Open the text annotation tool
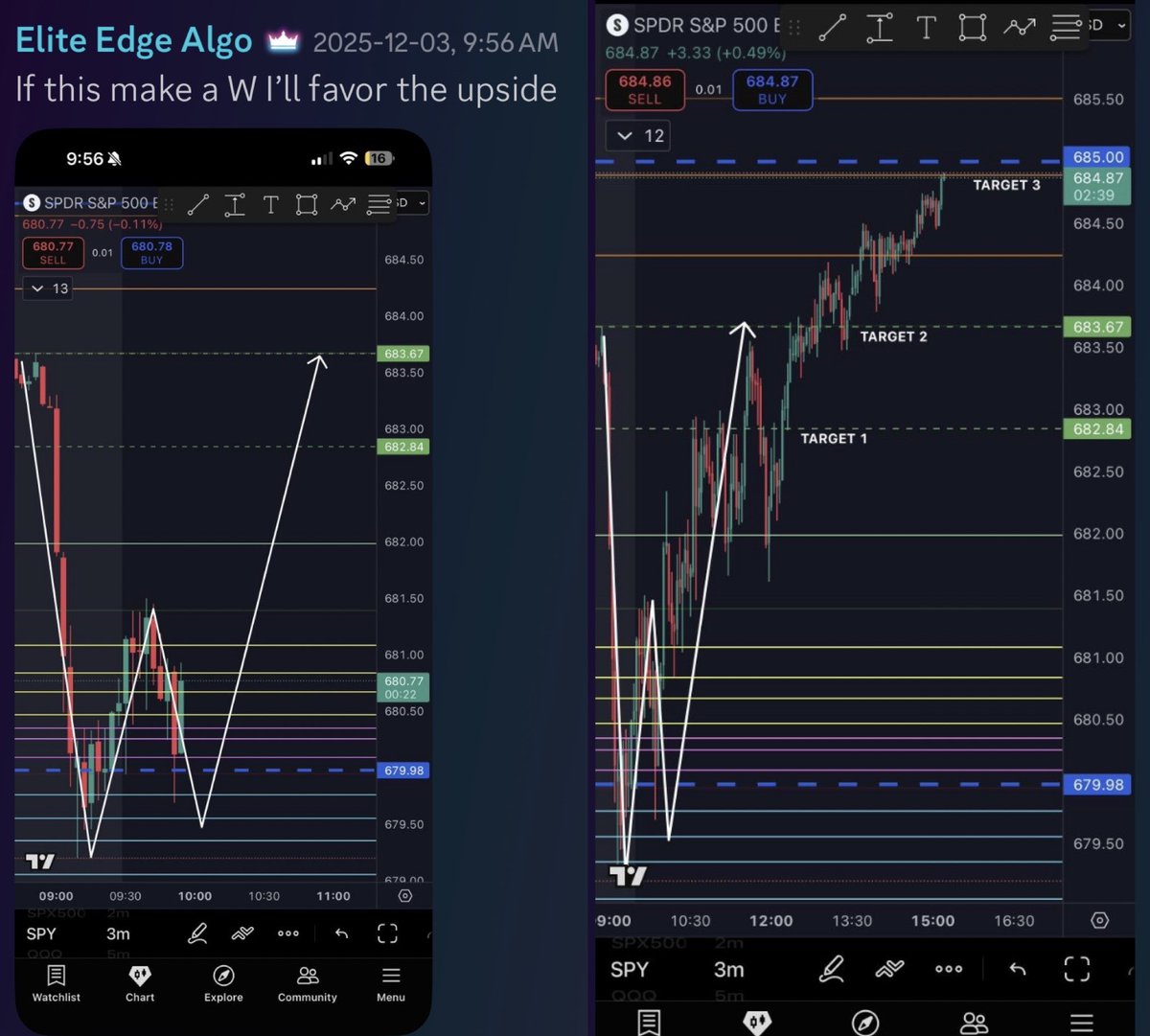The height and width of the screenshot is (1036, 1150). pos(925,28)
